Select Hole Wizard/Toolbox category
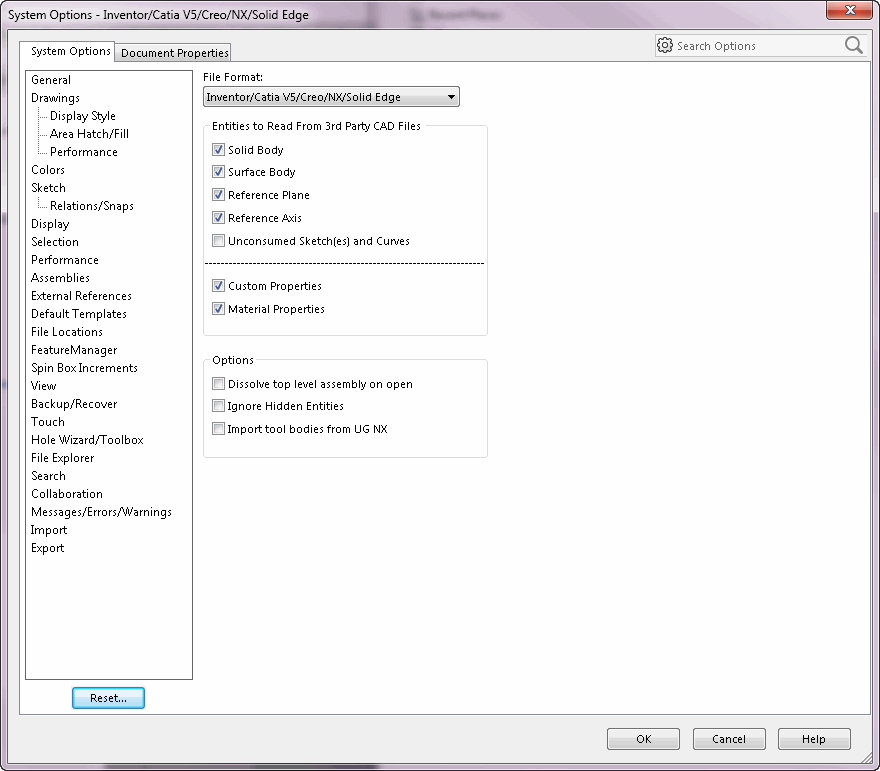 tap(87, 439)
